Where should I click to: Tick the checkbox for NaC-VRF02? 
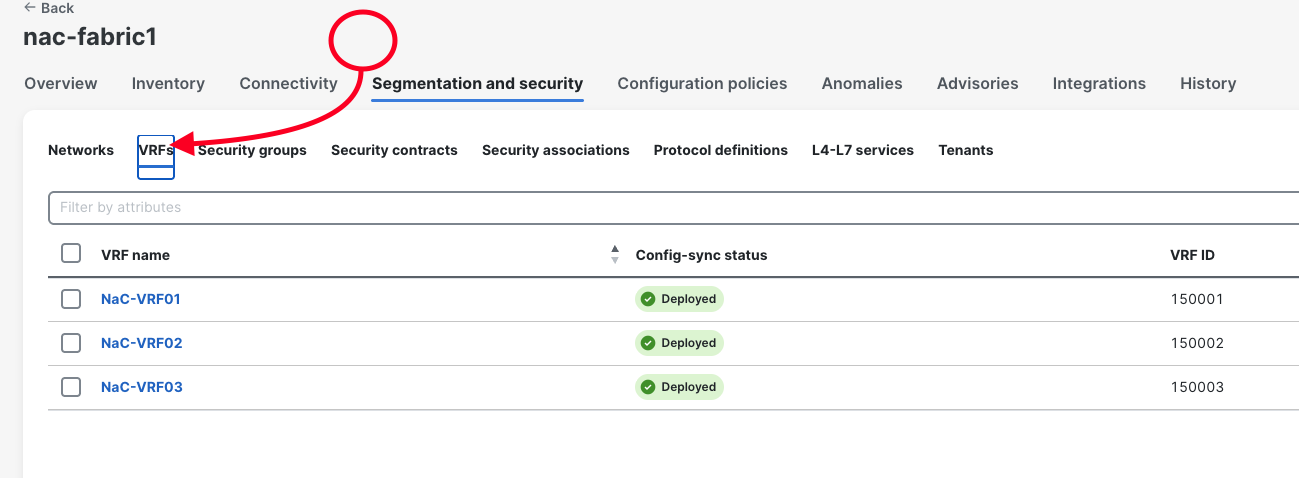click(71, 343)
